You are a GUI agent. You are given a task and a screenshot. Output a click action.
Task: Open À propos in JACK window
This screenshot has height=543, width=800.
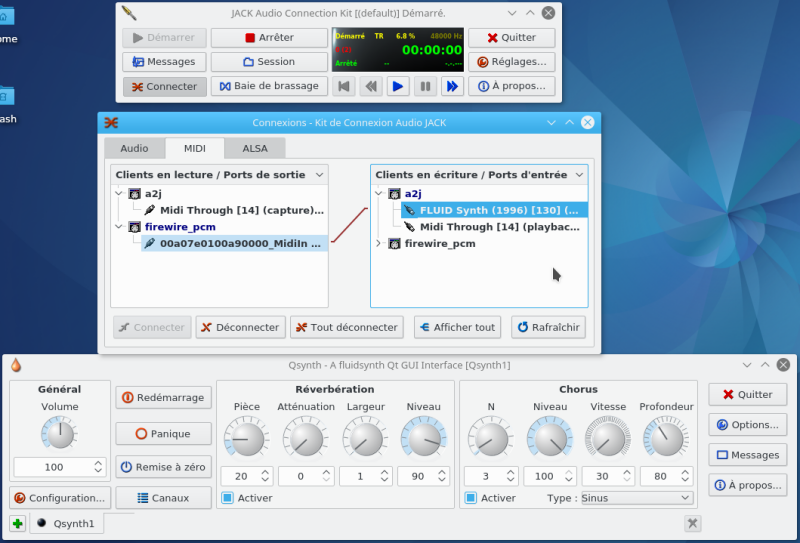pos(512,86)
